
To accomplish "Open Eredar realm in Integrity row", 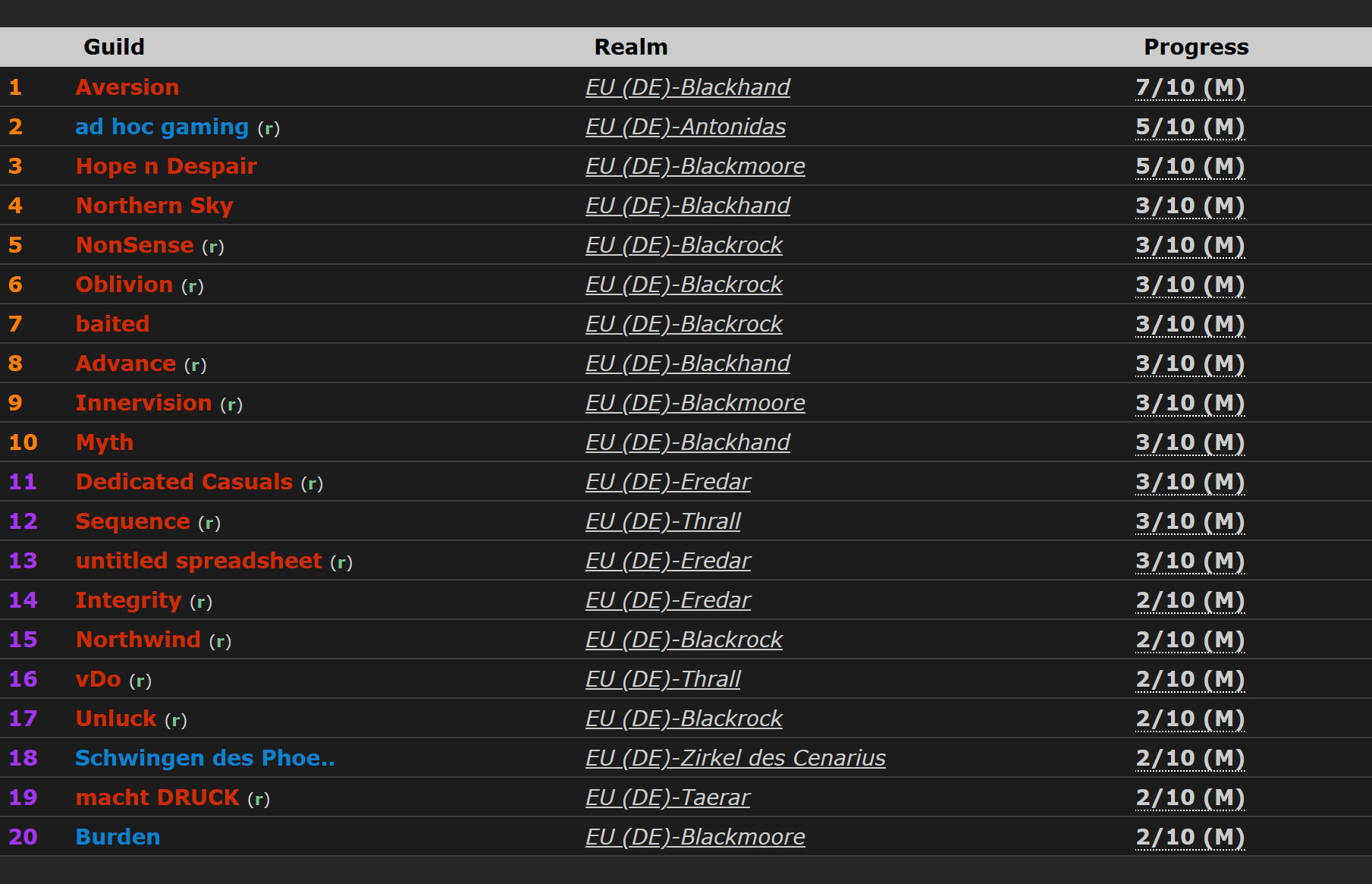I will pyautogui.click(x=668, y=600).
